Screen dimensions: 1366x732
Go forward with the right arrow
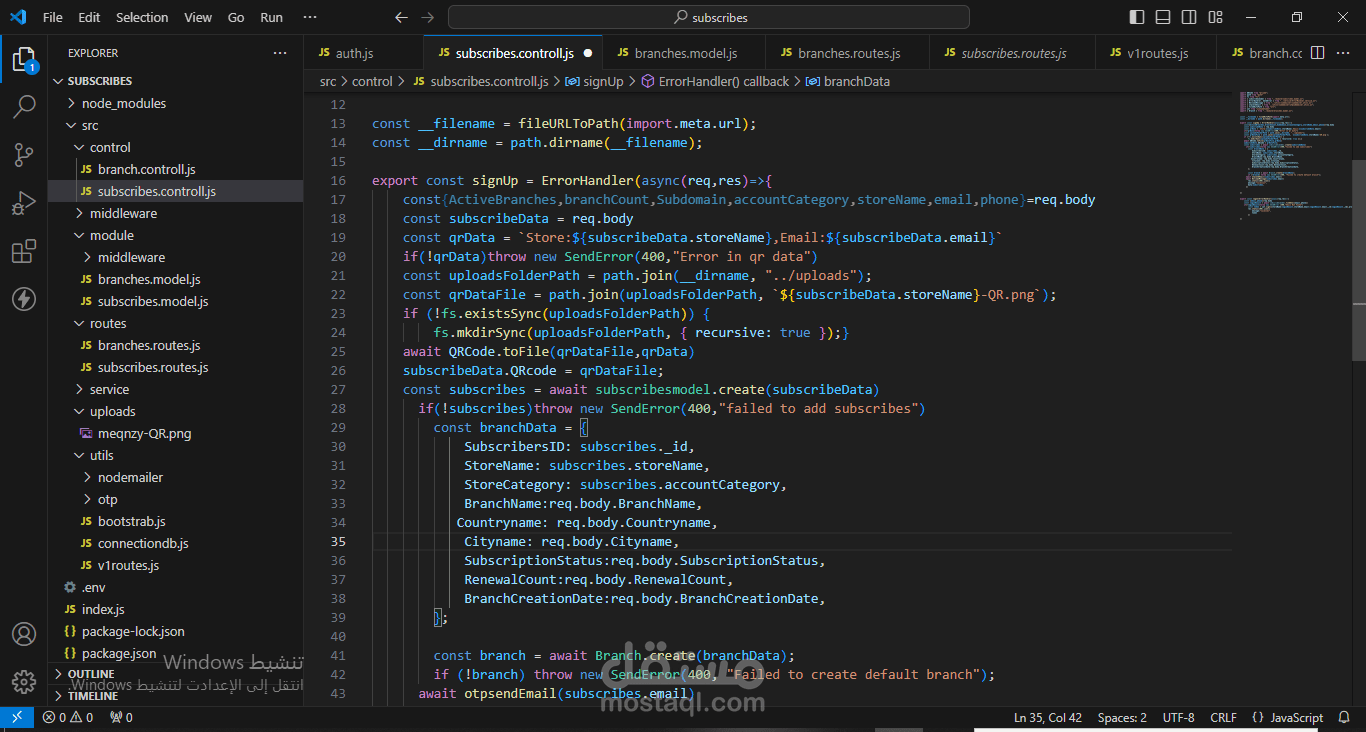427,17
